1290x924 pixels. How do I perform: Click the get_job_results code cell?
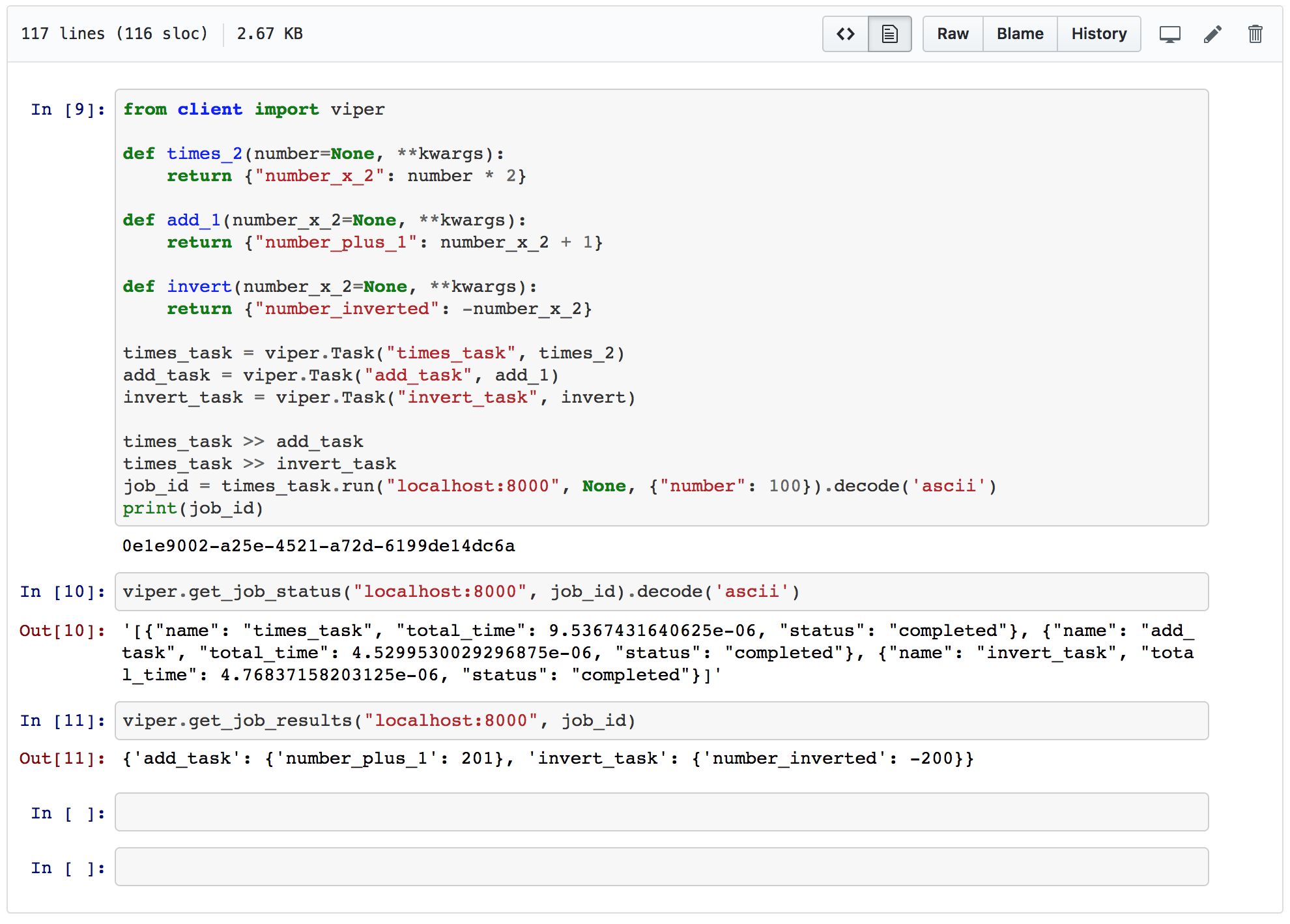[661, 721]
